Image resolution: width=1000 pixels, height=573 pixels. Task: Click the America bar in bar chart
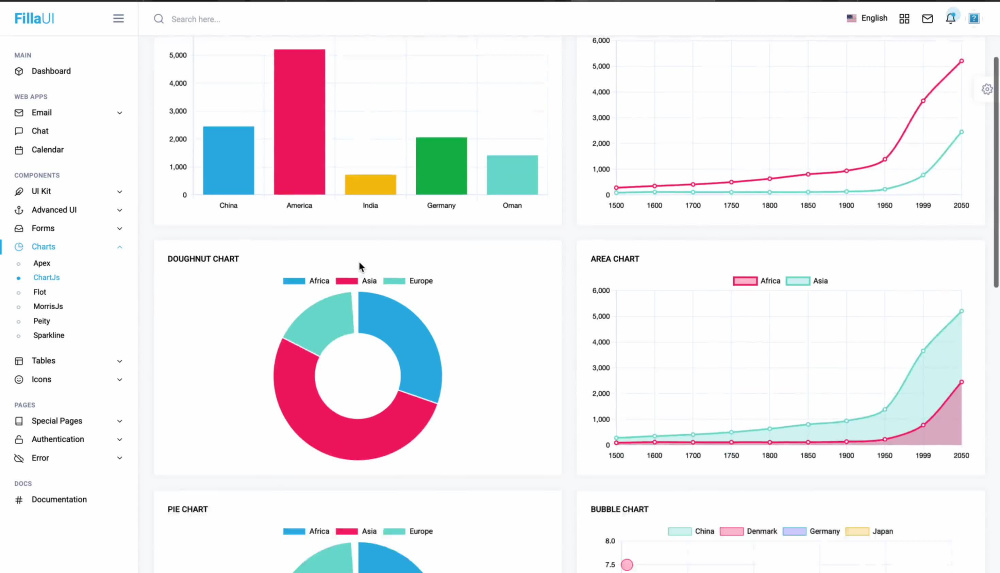click(300, 122)
